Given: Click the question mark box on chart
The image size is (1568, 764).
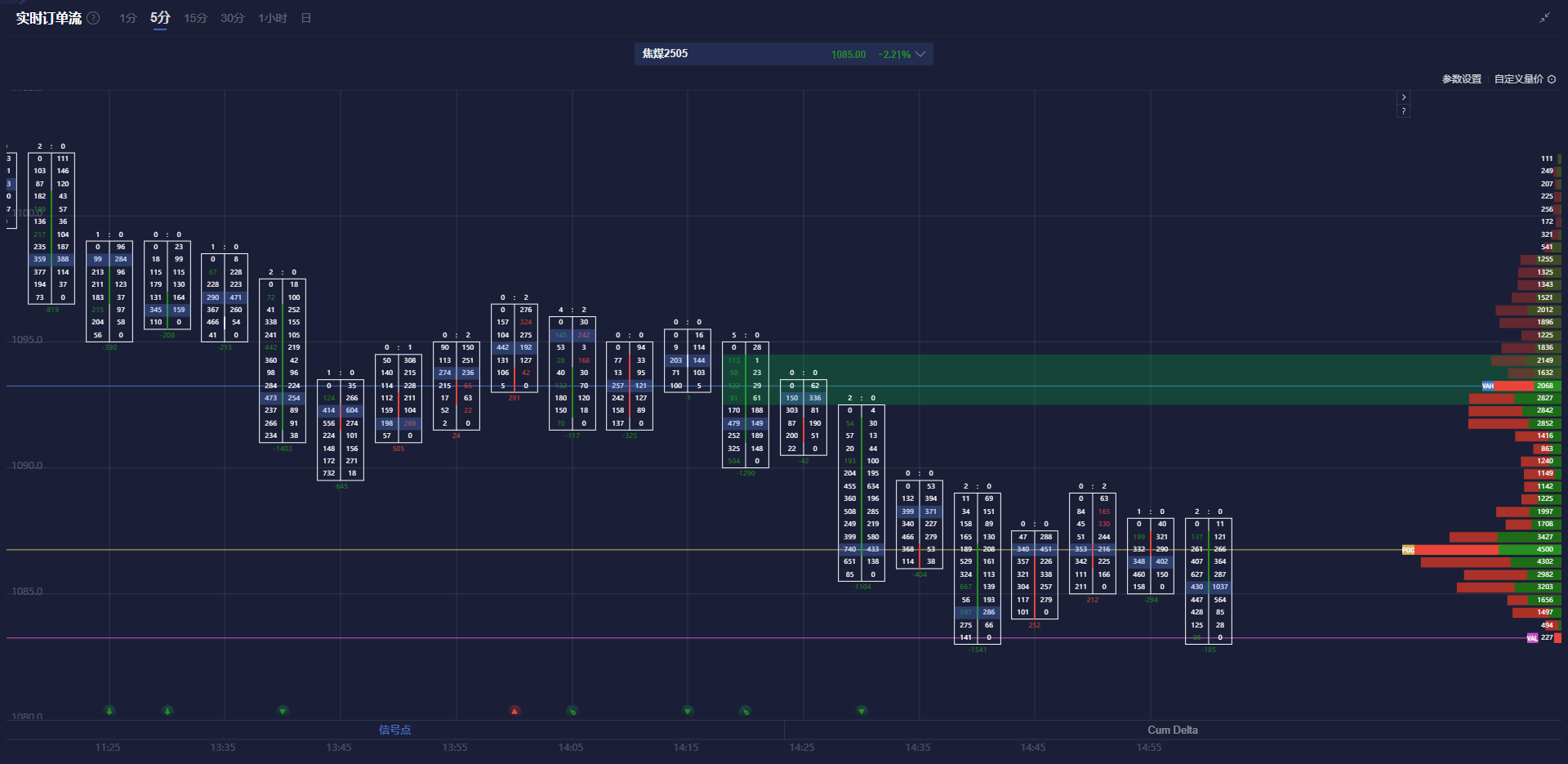Looking at the screenshot, I should click(1403, 111).
